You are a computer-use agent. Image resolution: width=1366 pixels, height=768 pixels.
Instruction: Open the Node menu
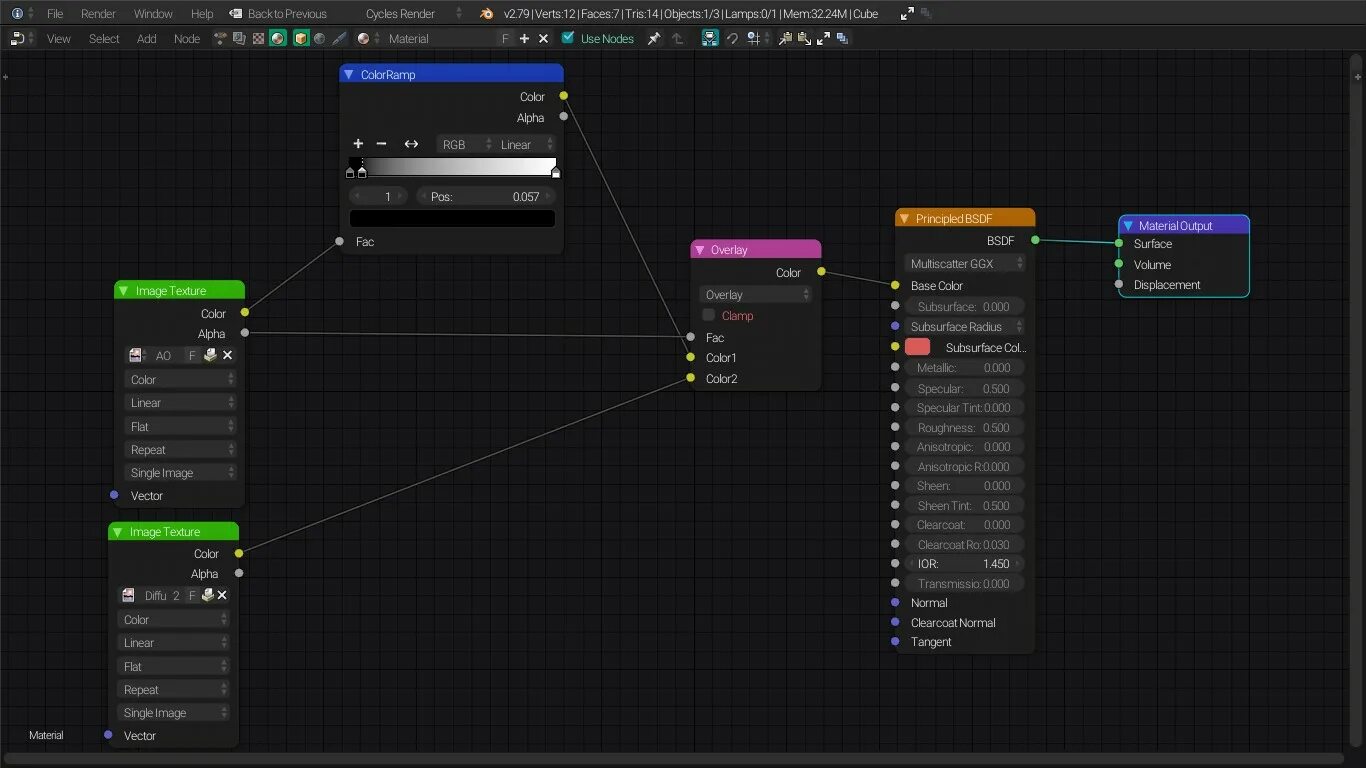[x=187, y=39]
